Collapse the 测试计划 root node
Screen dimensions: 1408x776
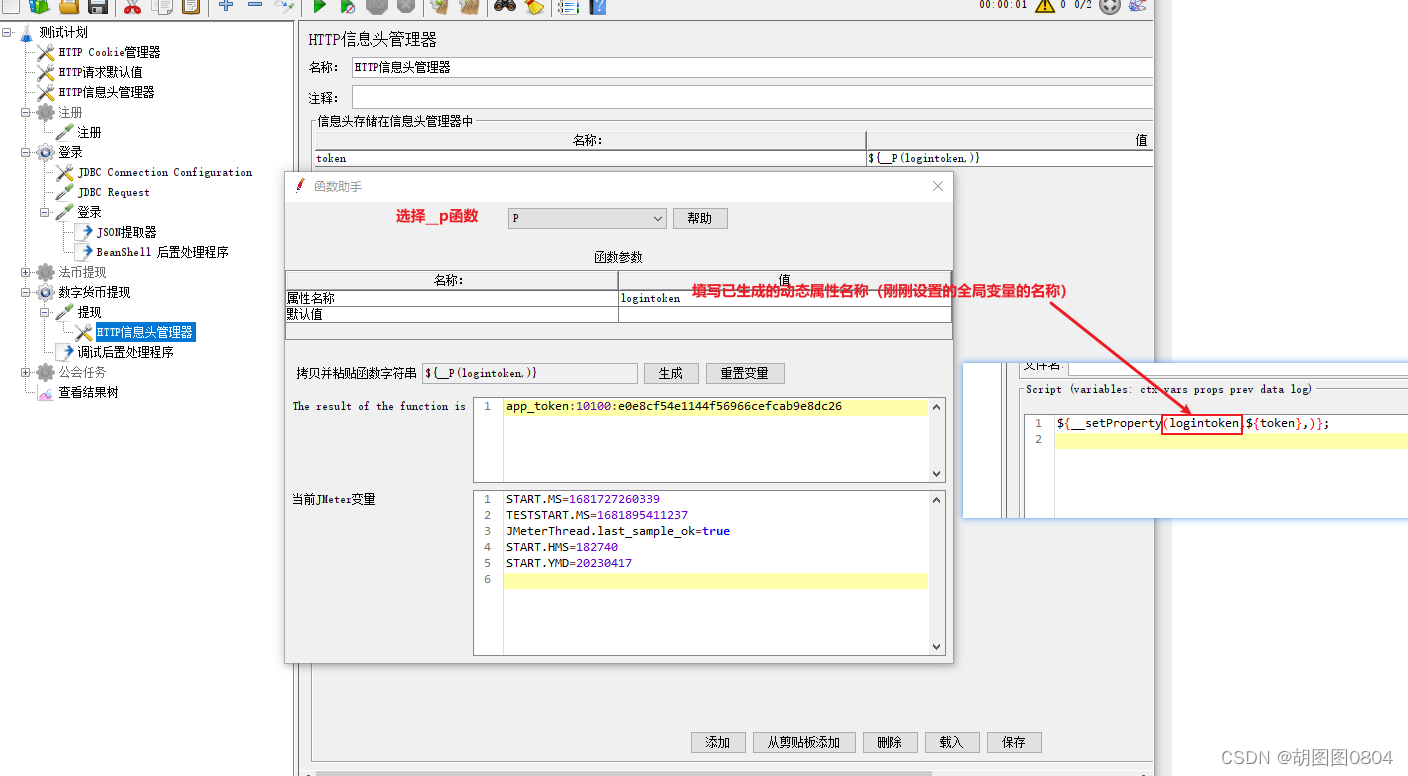[x=6, y=32]
